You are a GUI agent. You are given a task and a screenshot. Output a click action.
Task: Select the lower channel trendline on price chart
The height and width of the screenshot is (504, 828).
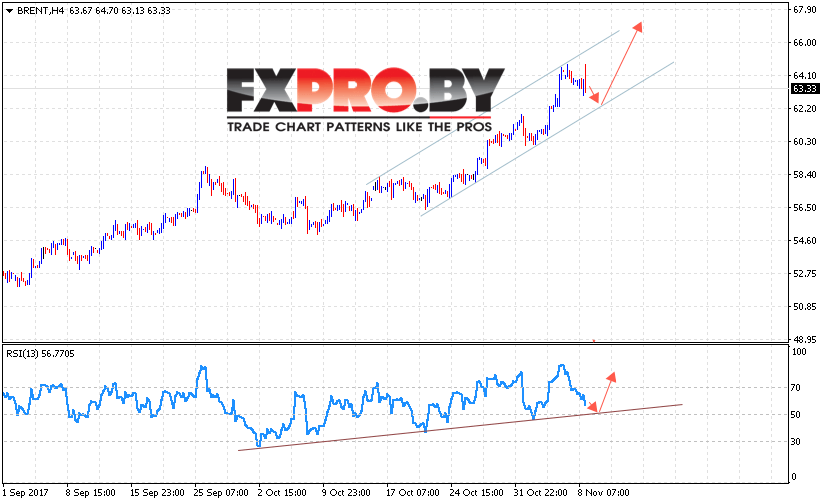(547, 139)
